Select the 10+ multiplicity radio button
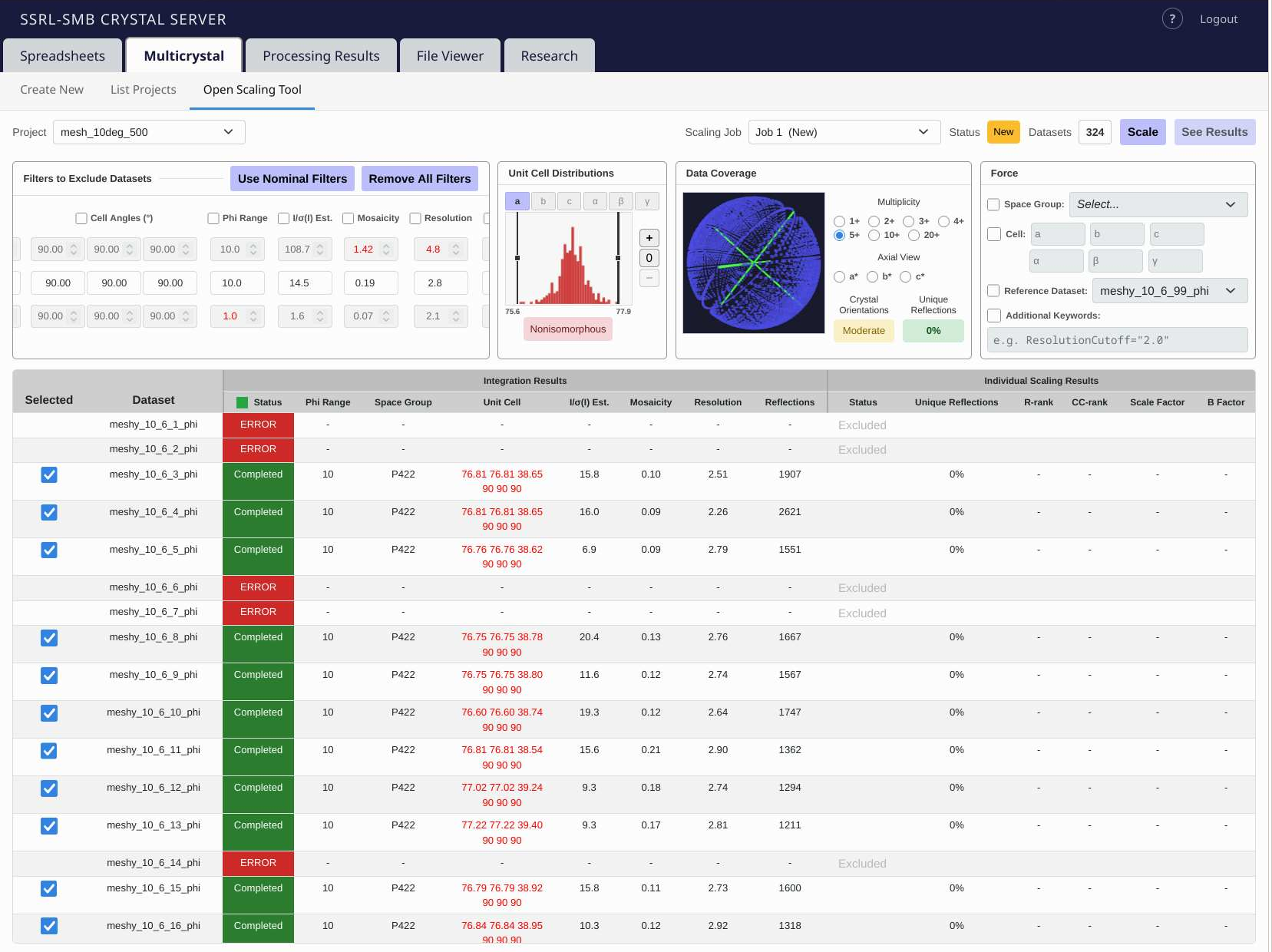The image size is (1272, 952). click(x=874, y=235)
